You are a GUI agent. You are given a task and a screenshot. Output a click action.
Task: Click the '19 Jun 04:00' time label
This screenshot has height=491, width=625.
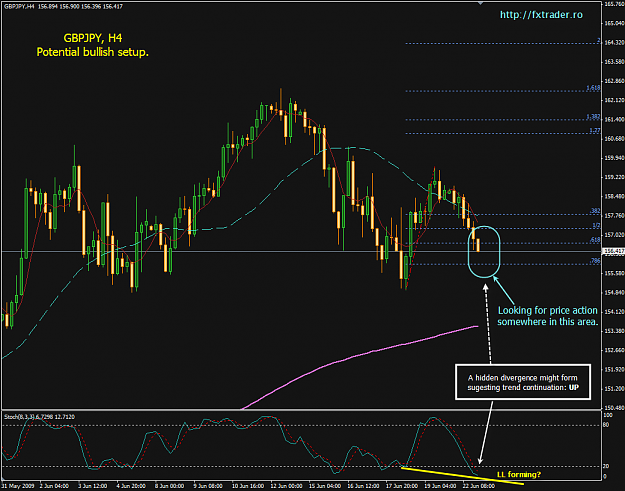coord(439,486)
